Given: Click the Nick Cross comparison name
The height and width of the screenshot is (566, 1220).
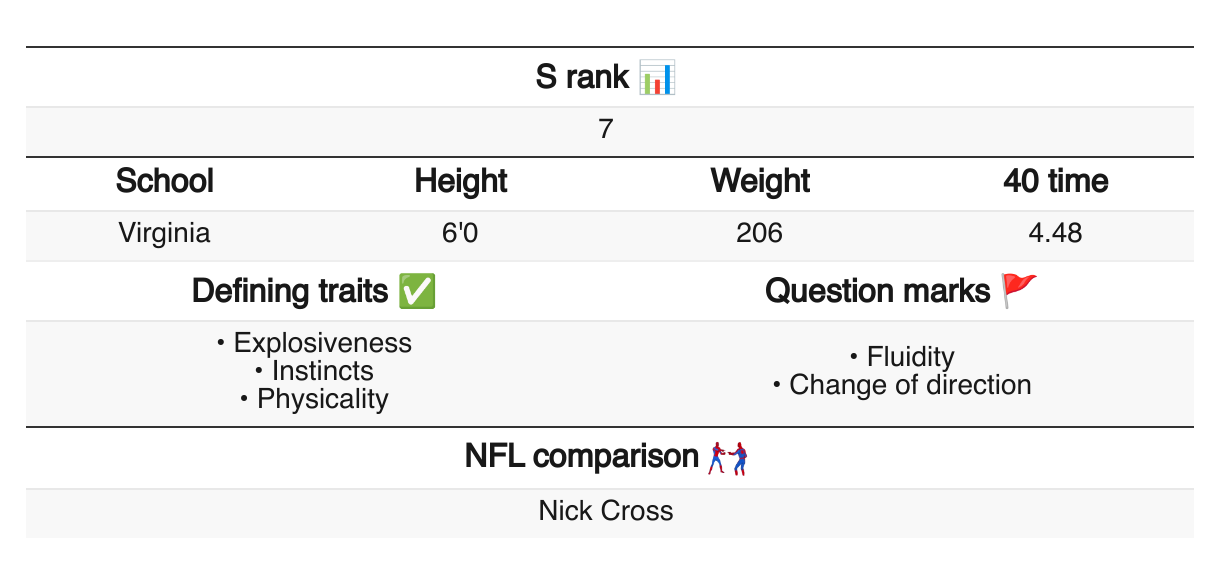Looking at the screenshot, I should (606, 511).
